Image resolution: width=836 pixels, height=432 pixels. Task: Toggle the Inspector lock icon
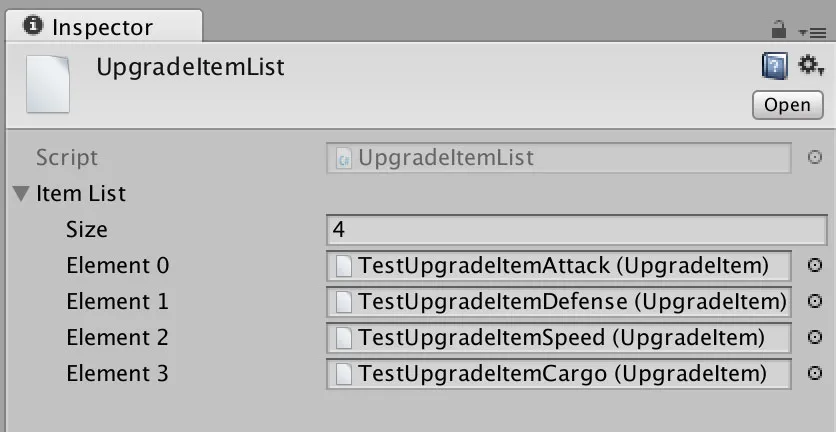coord(779,29)
